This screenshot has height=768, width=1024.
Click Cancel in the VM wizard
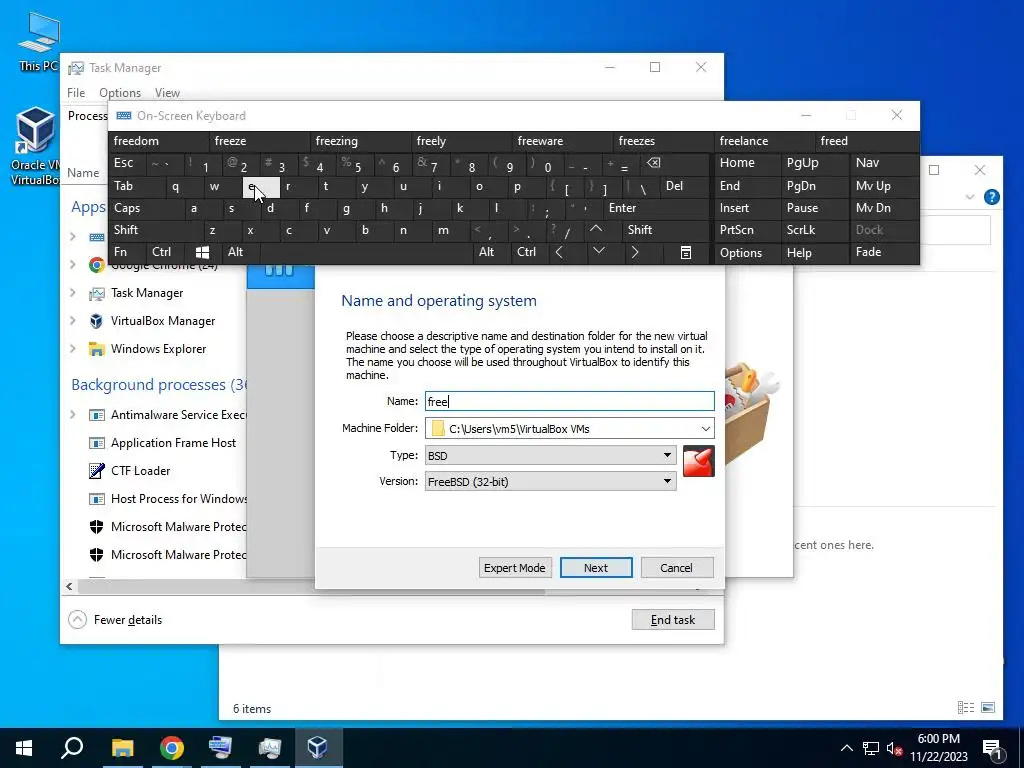click(x=677, y=568)
